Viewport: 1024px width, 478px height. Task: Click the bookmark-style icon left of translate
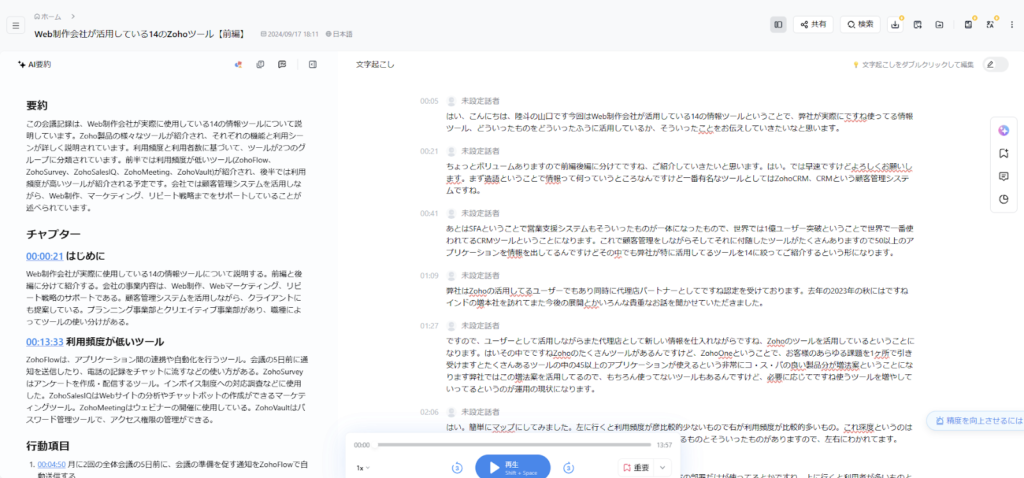pyautogui.click(x=968, y=25)
